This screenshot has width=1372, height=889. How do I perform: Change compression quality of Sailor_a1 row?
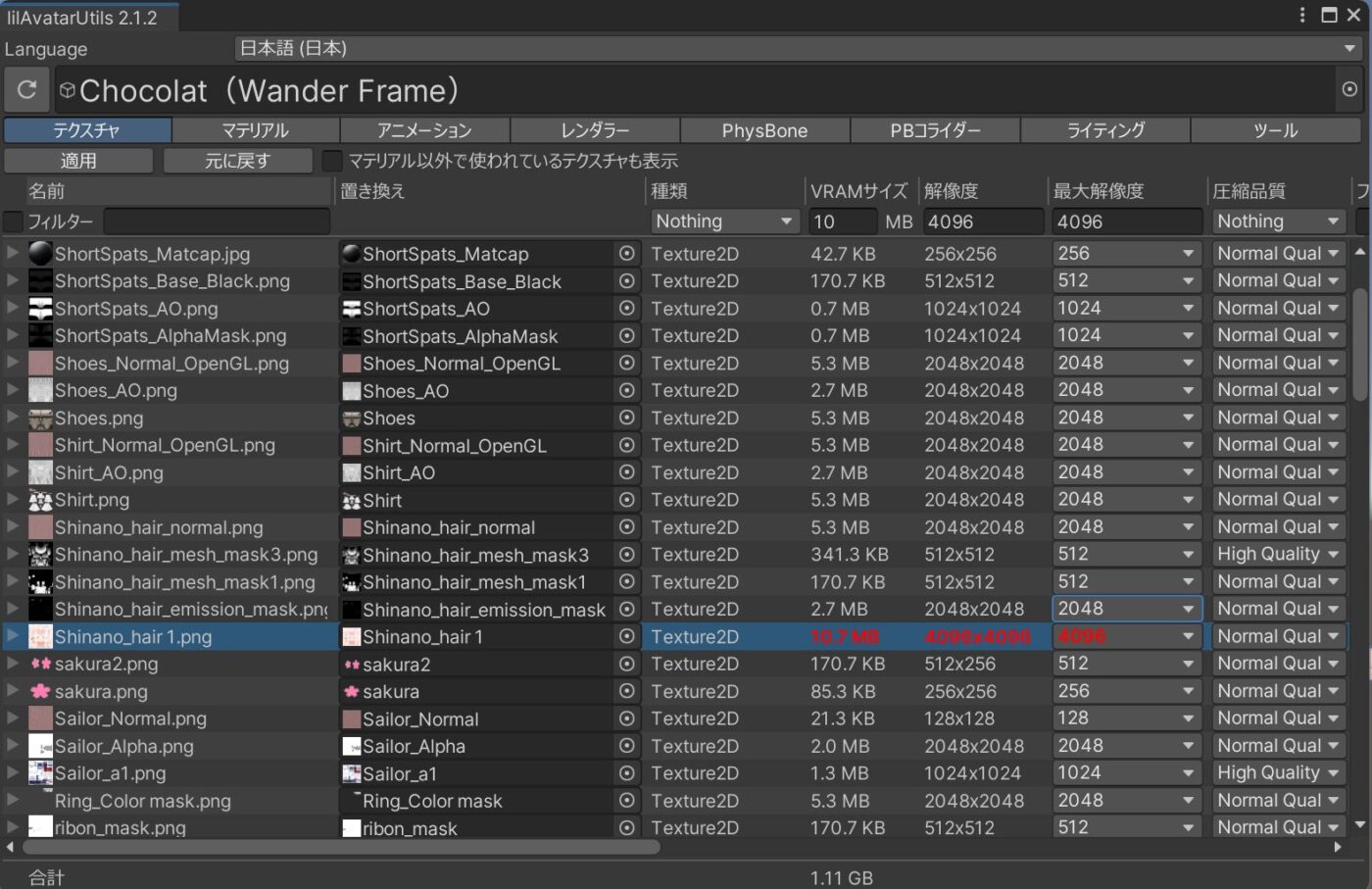[x=1277, y=773]
